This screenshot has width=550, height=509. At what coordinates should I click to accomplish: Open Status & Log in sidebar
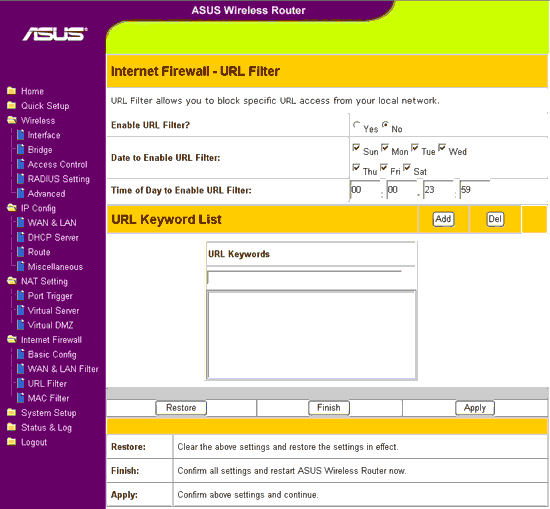click(x=46, y=428)
